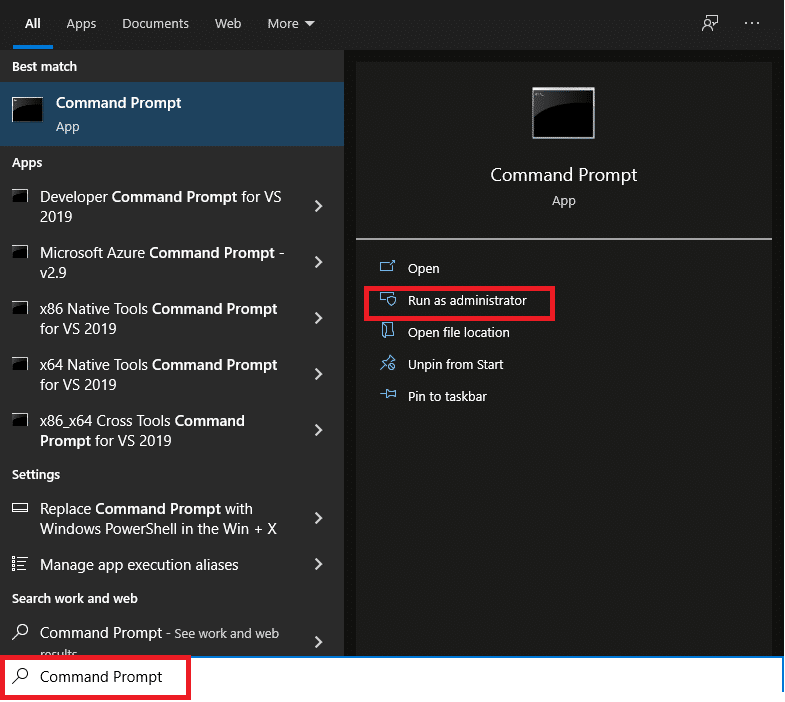Click the Unpin from Start pin icon
The height and width of the screenshot is (702, 785).
pos(388,364)
